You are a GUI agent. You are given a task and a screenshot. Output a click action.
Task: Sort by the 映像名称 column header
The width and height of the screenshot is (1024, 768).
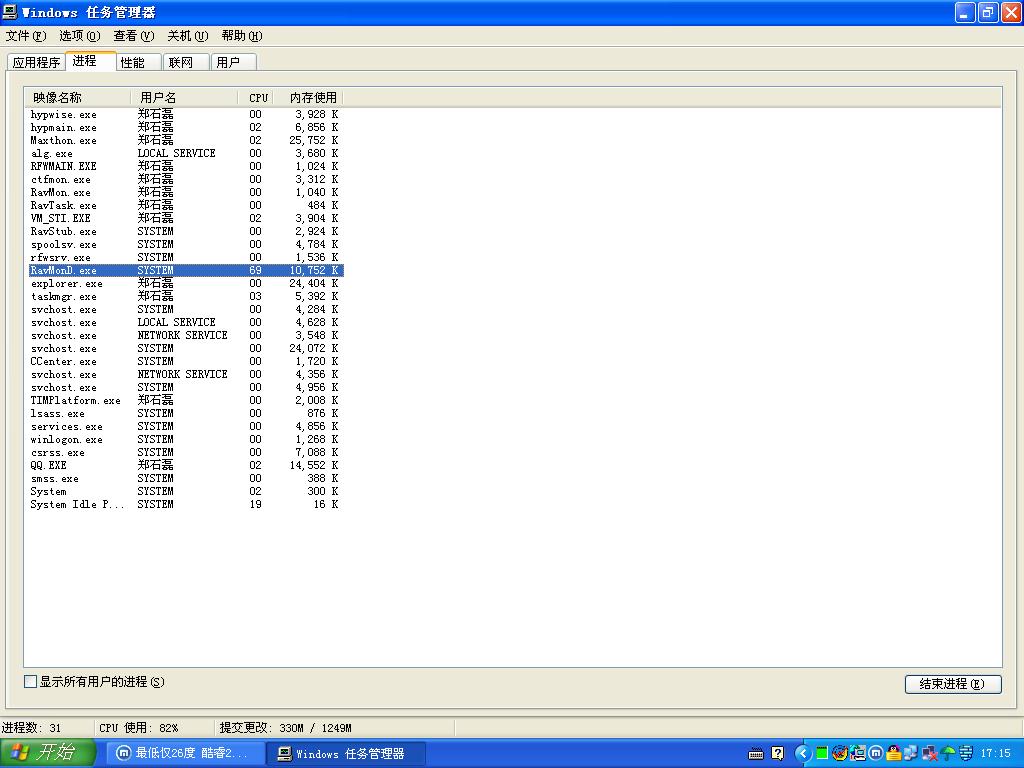[78, 98]
